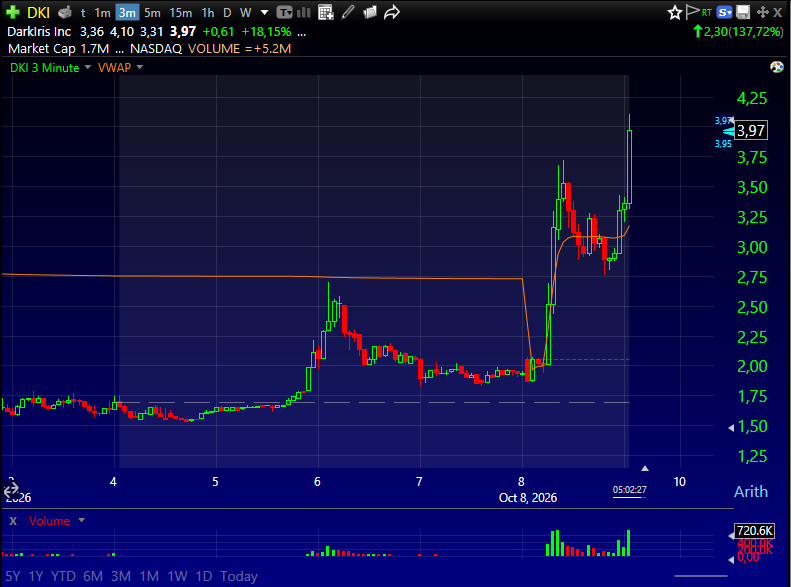Select the 5Y time span

(13, 576)
